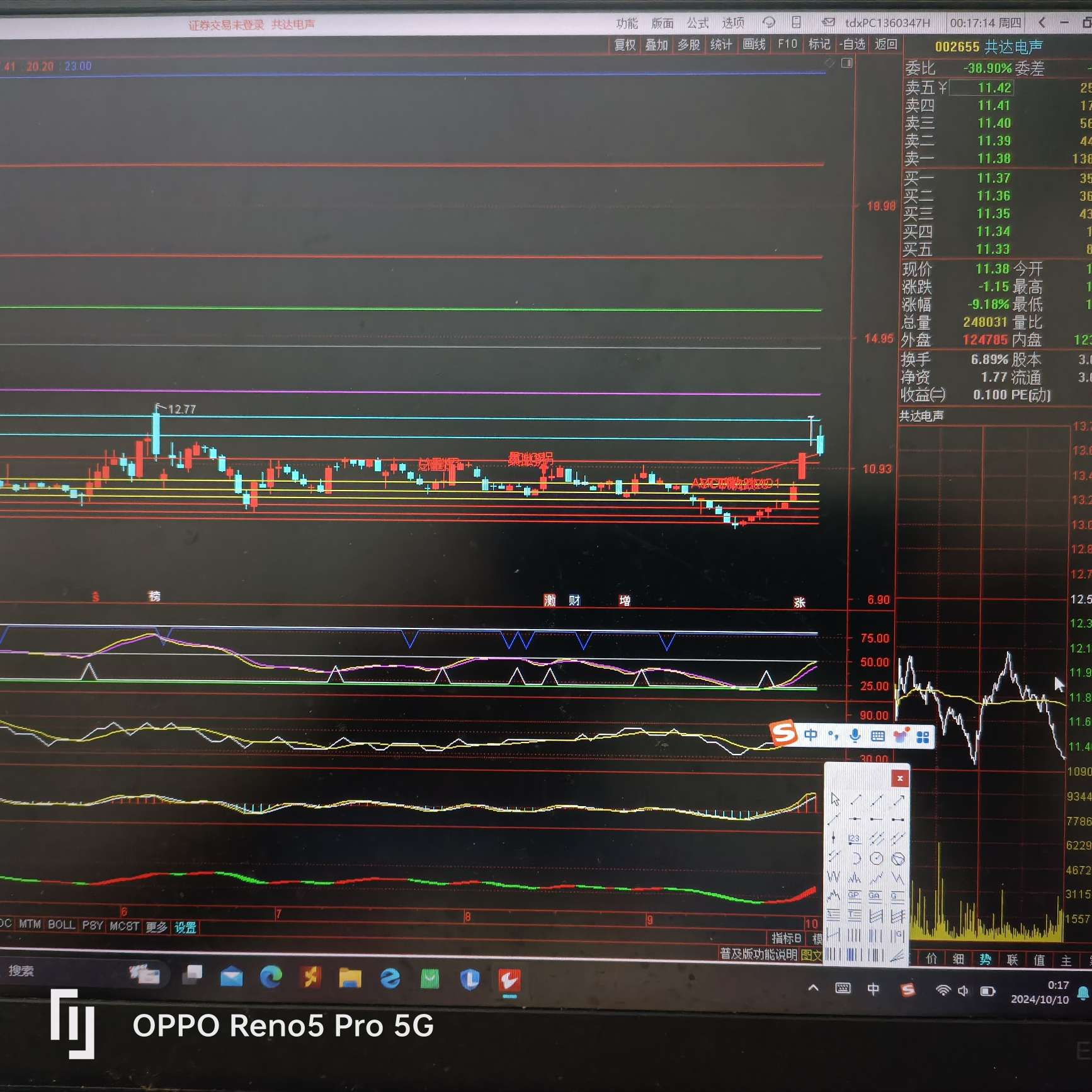Pick the arrow line drawing tool
This screenshot has height=1092, width=1092.
(x=899, y=800)
